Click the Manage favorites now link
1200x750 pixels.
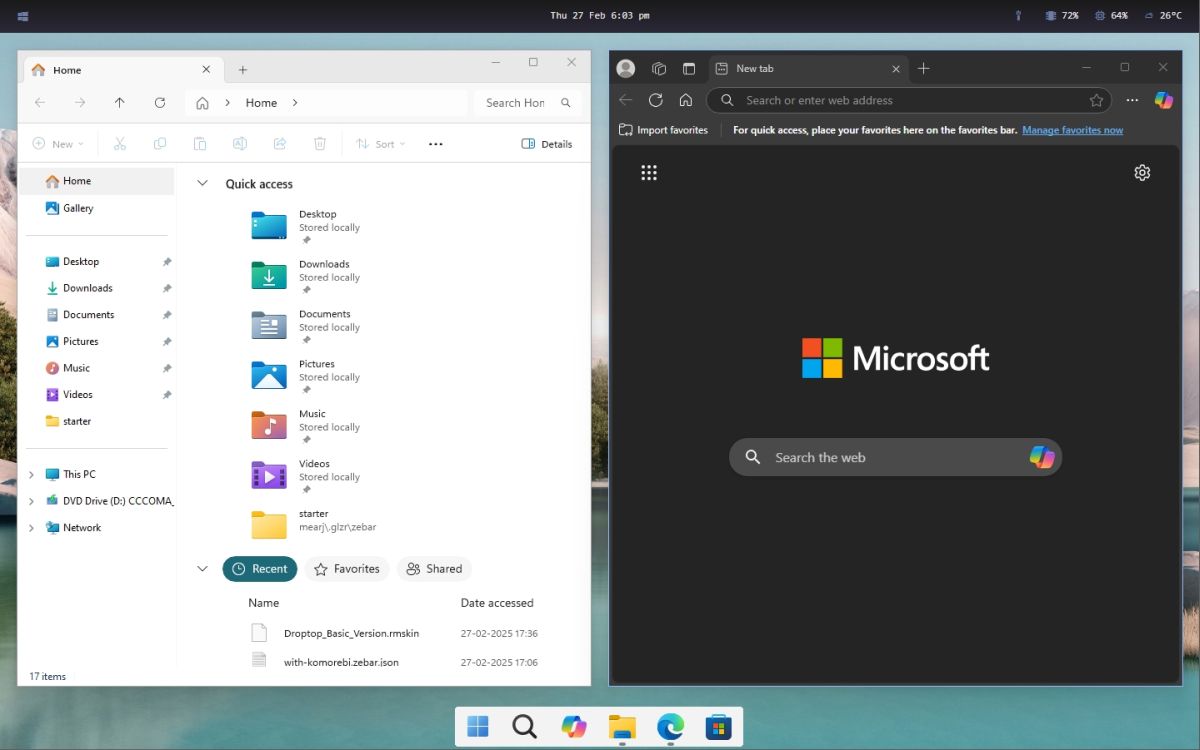click(1072, 129)
